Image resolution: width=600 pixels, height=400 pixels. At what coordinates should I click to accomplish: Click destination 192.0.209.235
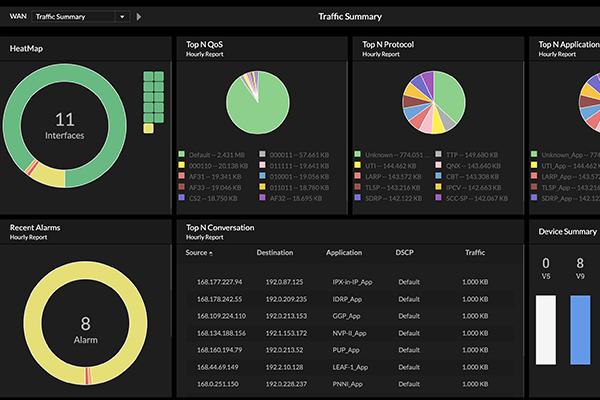pos(286,299)
